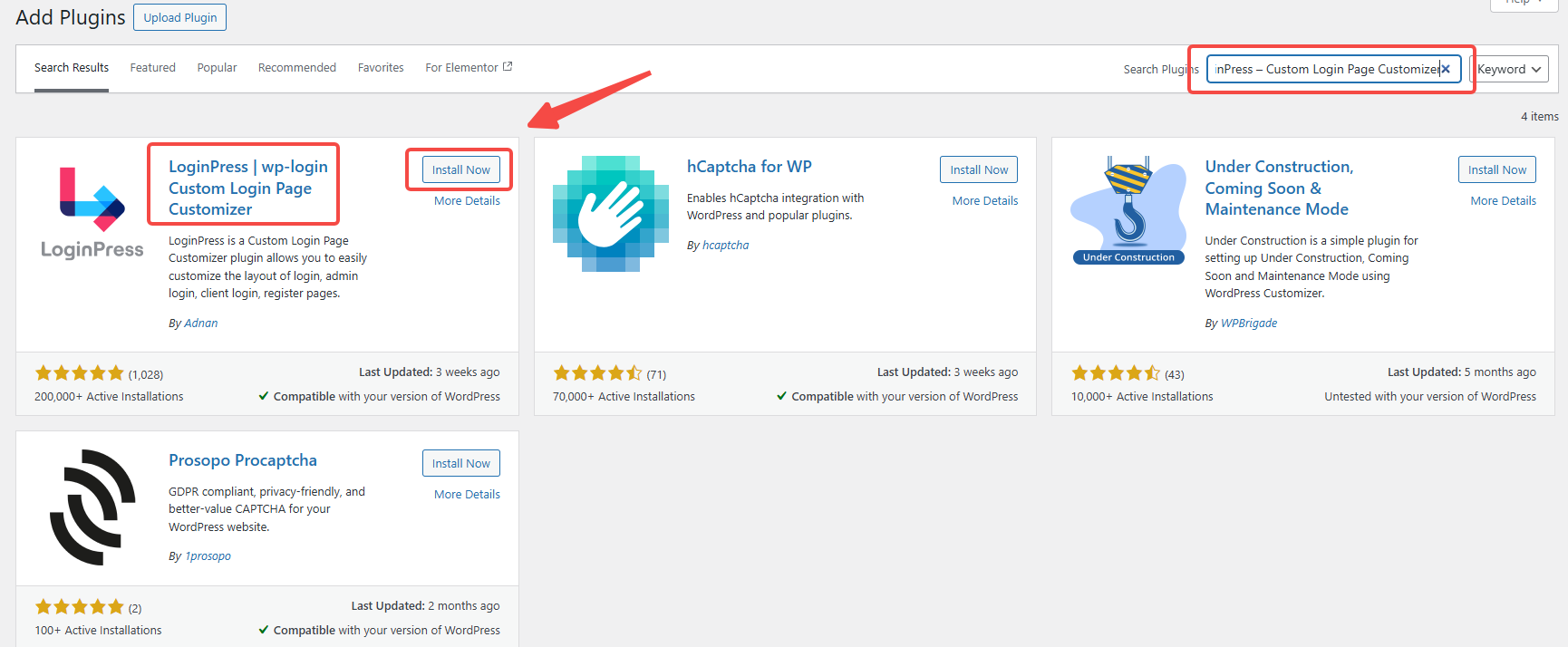Image resolution: width=1568 pixels, height=647 pixels.
Task: Switch to the Featured tab
Action: click(x=152, y=68)
